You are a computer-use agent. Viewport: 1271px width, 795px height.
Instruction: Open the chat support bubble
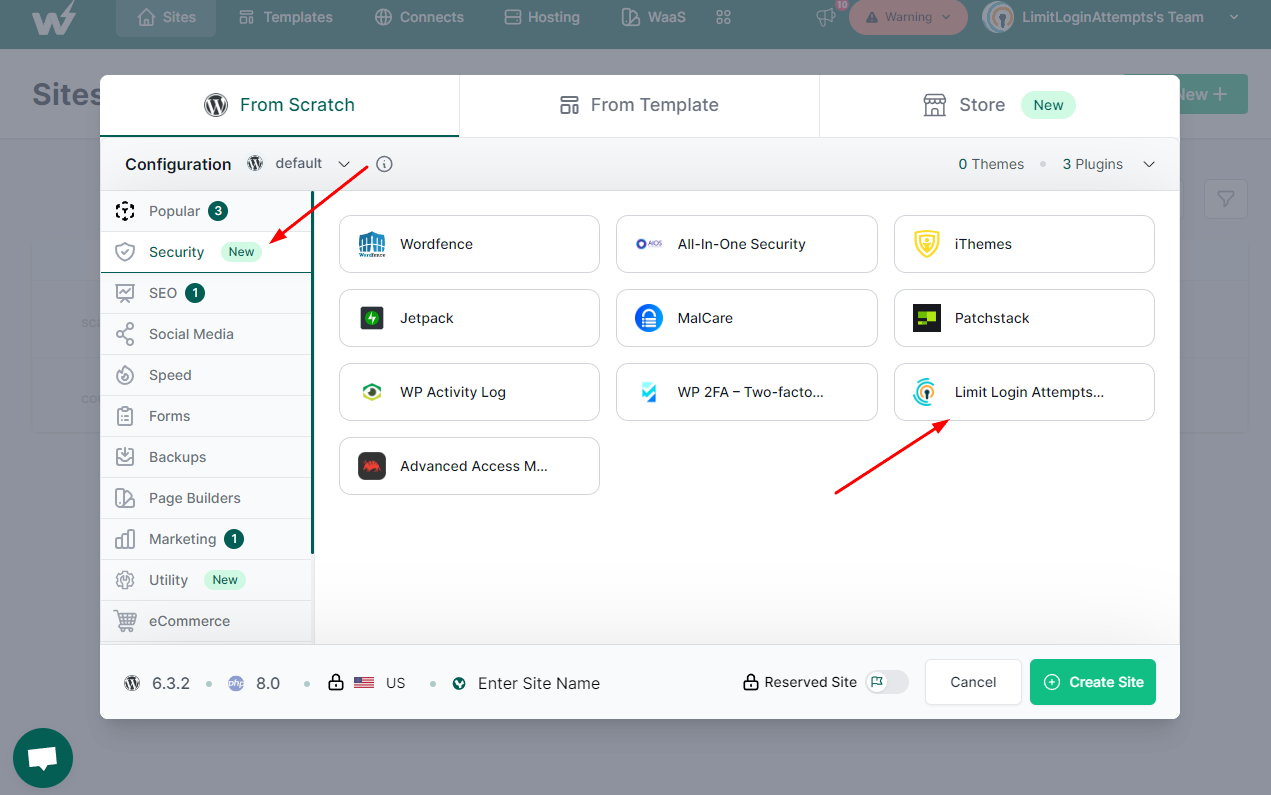pyautogui.click(x=43, y=758)
